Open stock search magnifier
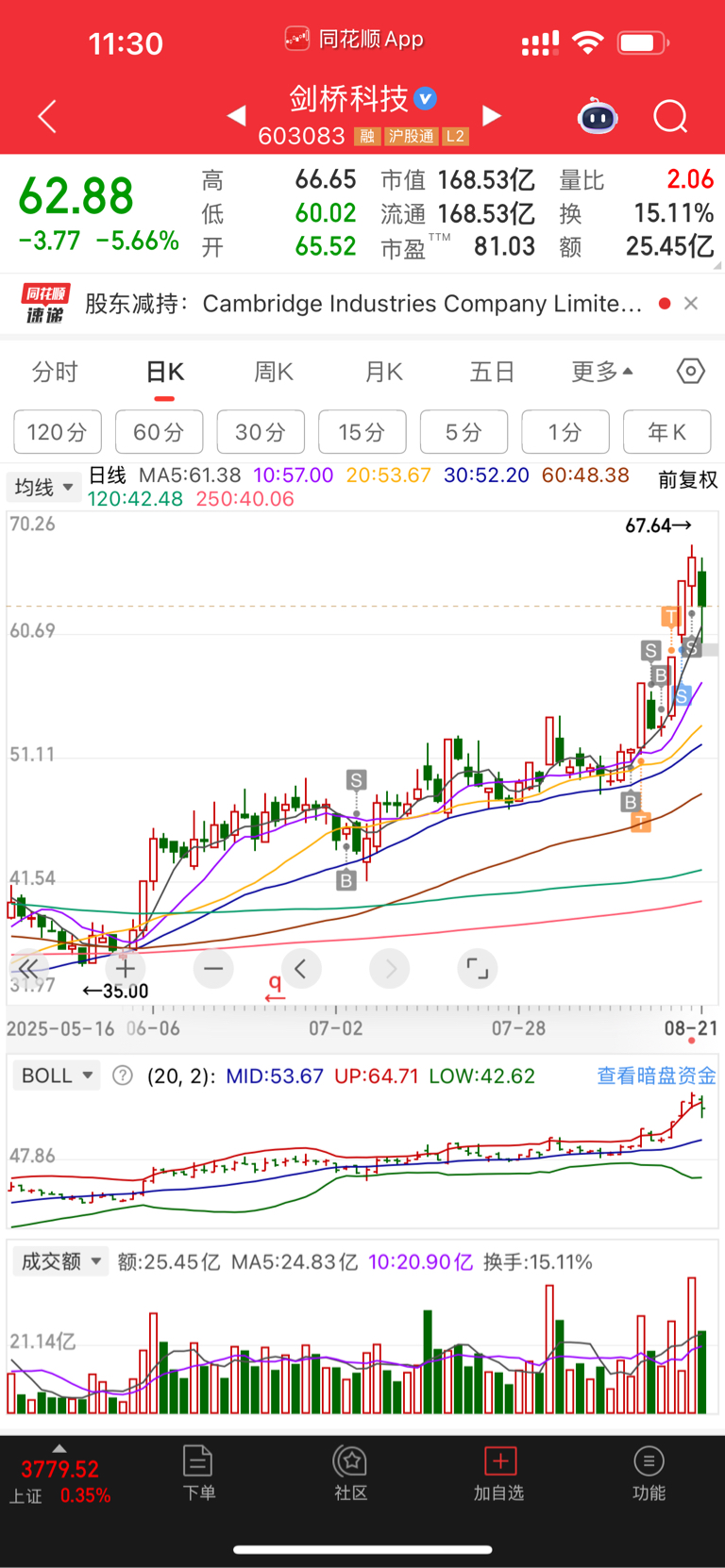725x1568 pixels. coord(670,116)
